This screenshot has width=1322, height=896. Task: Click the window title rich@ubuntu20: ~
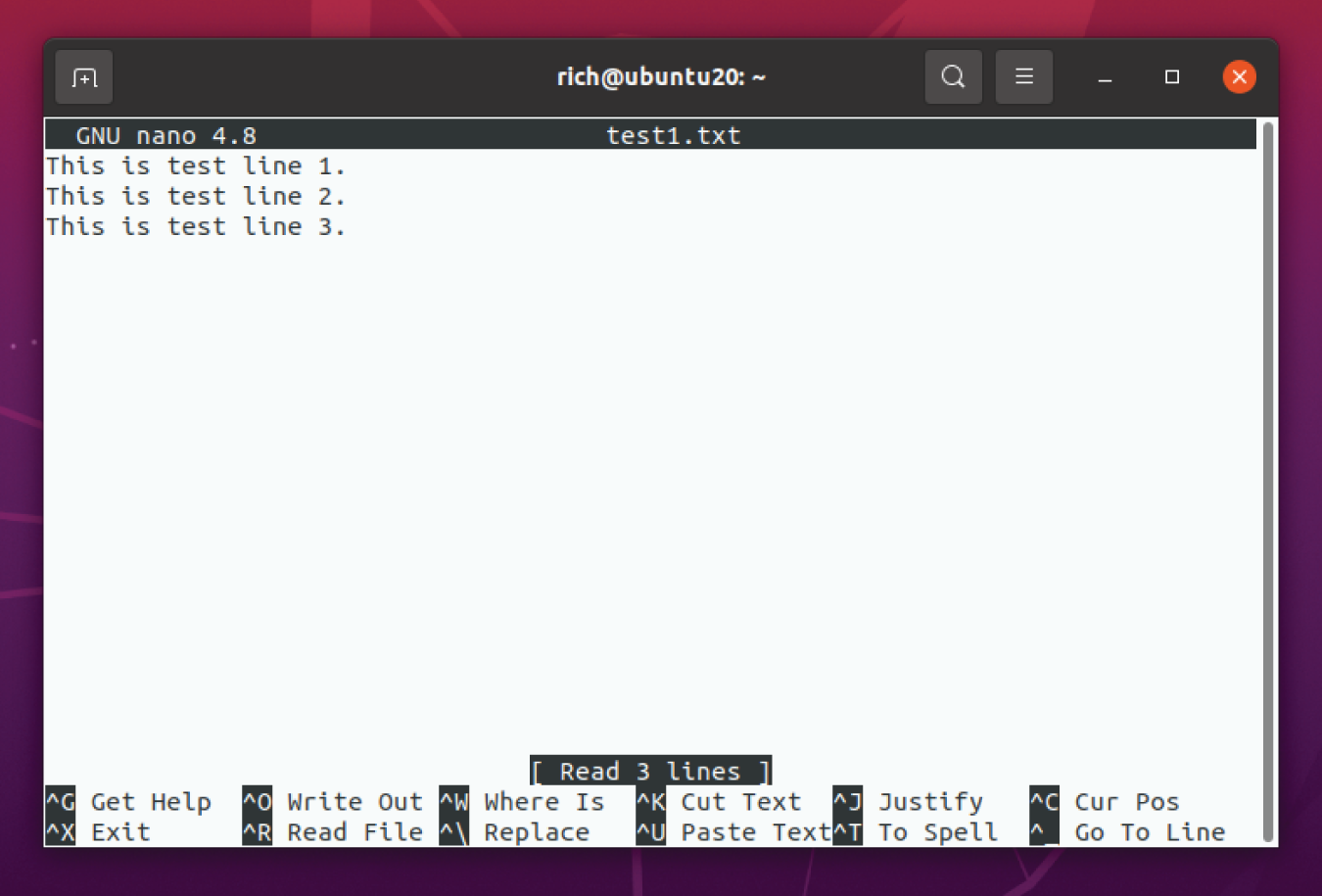(661, 77)
